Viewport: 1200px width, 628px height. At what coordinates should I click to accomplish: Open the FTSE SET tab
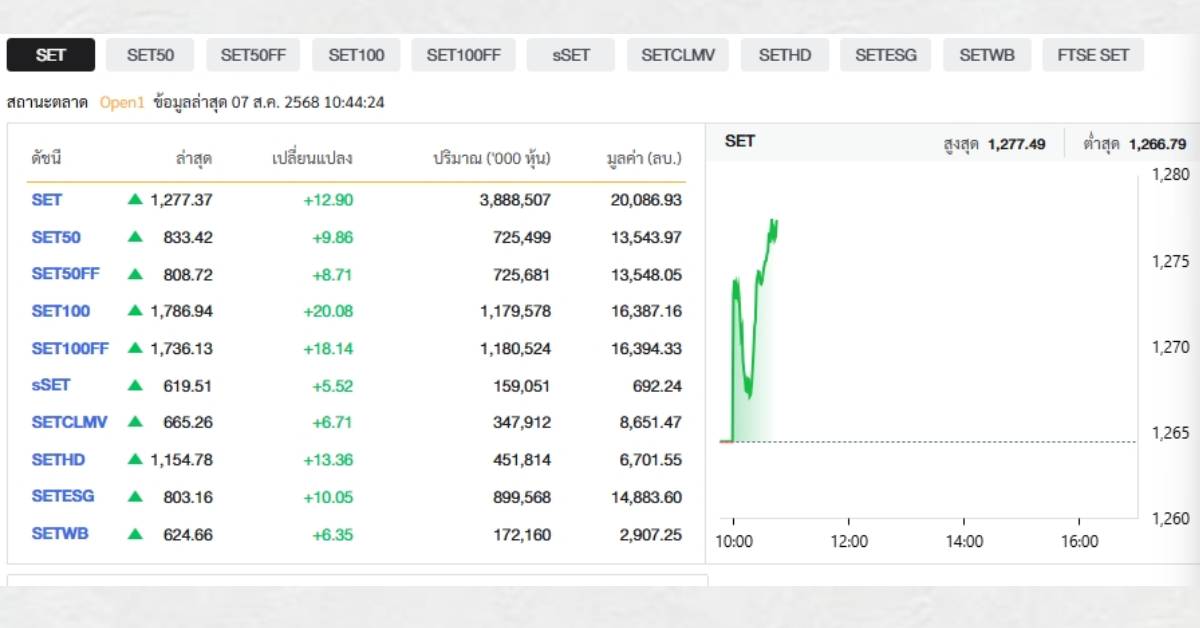[1093, 55]
